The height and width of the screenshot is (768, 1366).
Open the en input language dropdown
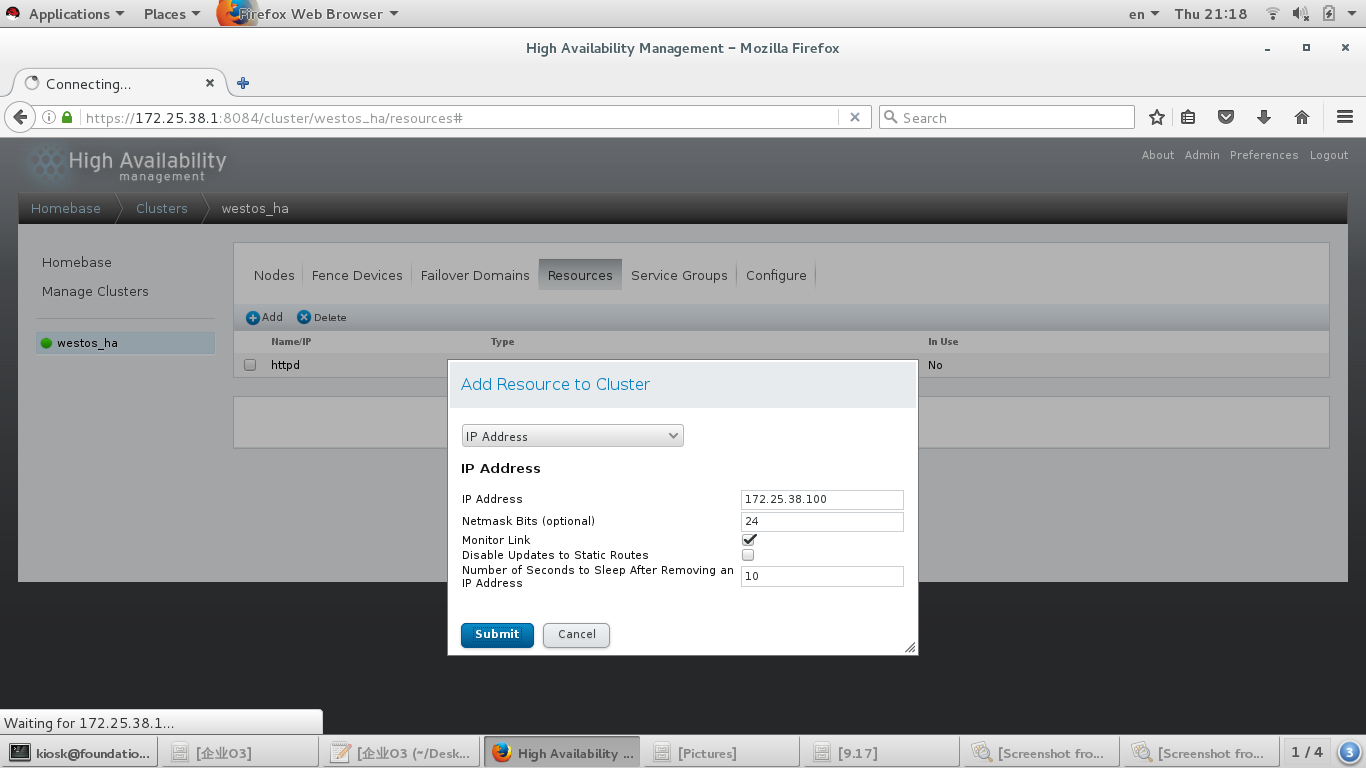click(x=1144, y=14)
